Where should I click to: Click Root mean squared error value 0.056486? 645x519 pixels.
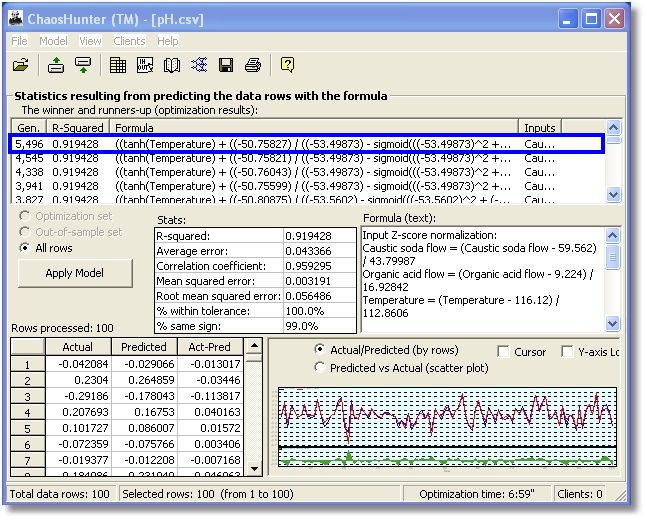(319, 296)
